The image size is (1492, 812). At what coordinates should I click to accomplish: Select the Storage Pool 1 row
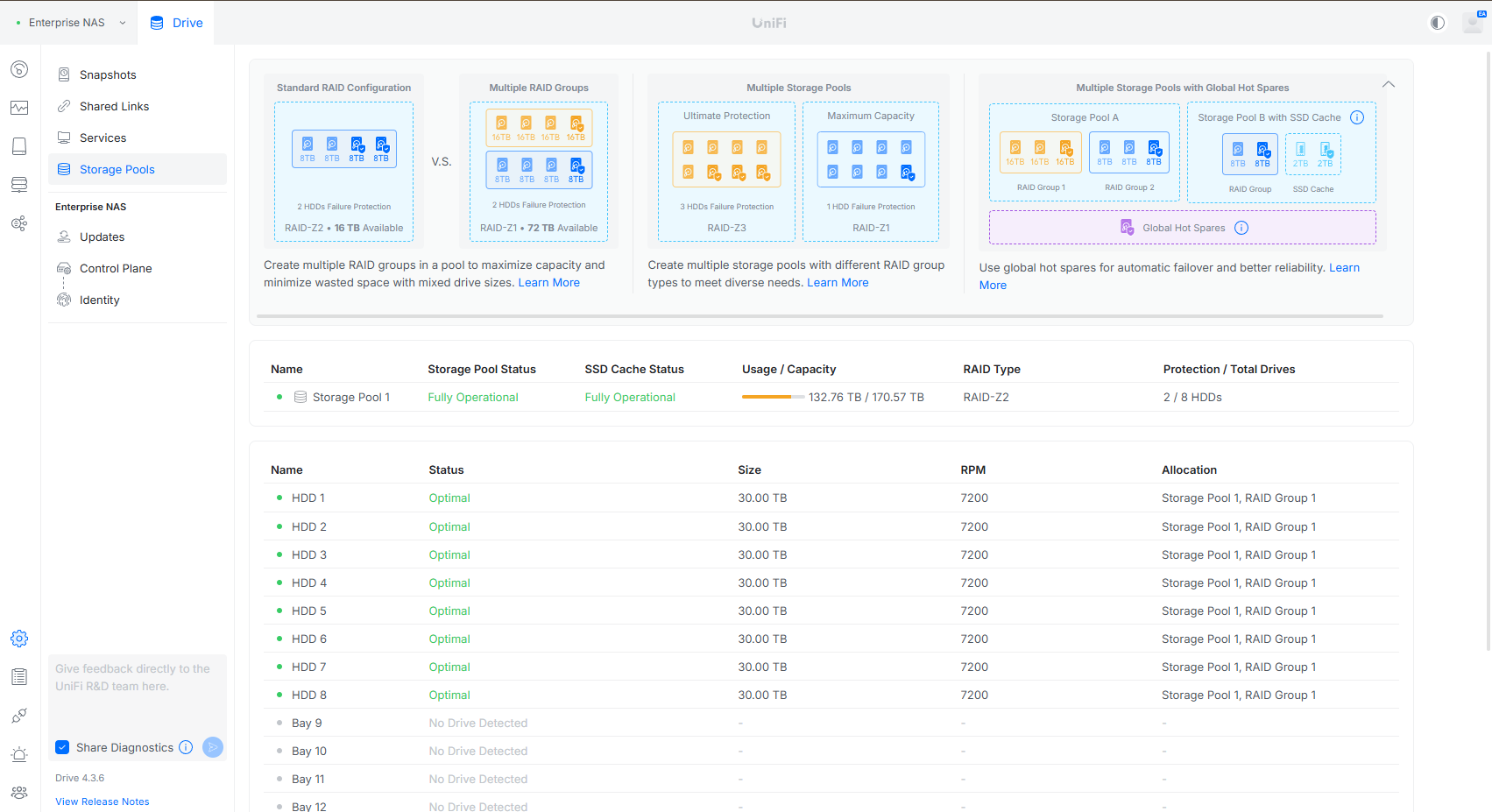pyautogui.click(x=831, y=397)
